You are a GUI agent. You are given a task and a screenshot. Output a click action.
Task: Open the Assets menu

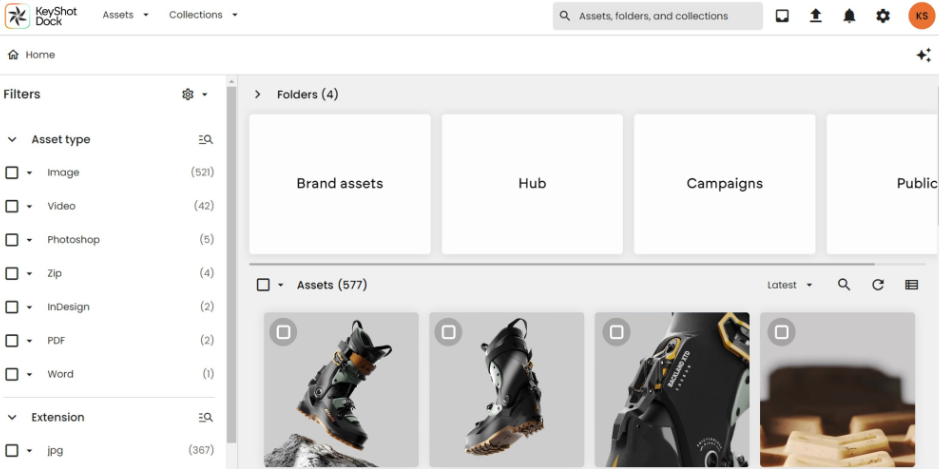pos(125,16)
